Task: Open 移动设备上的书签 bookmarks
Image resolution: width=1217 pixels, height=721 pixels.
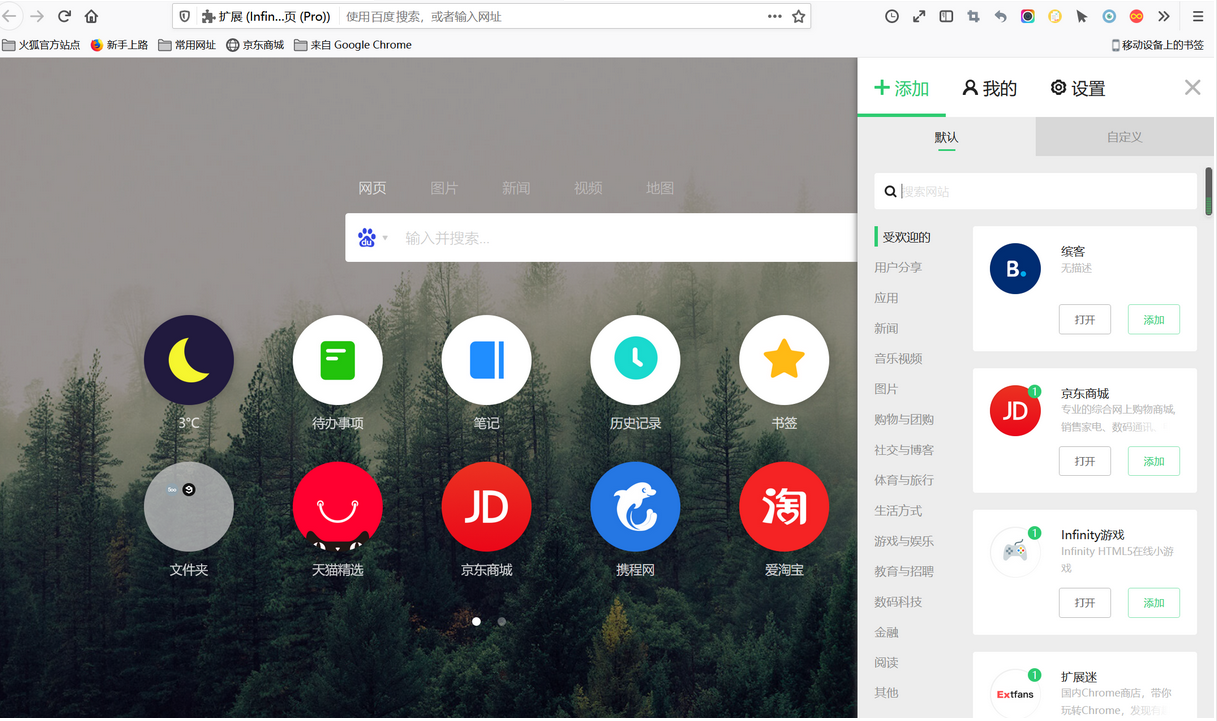Action: [1158, 45]
